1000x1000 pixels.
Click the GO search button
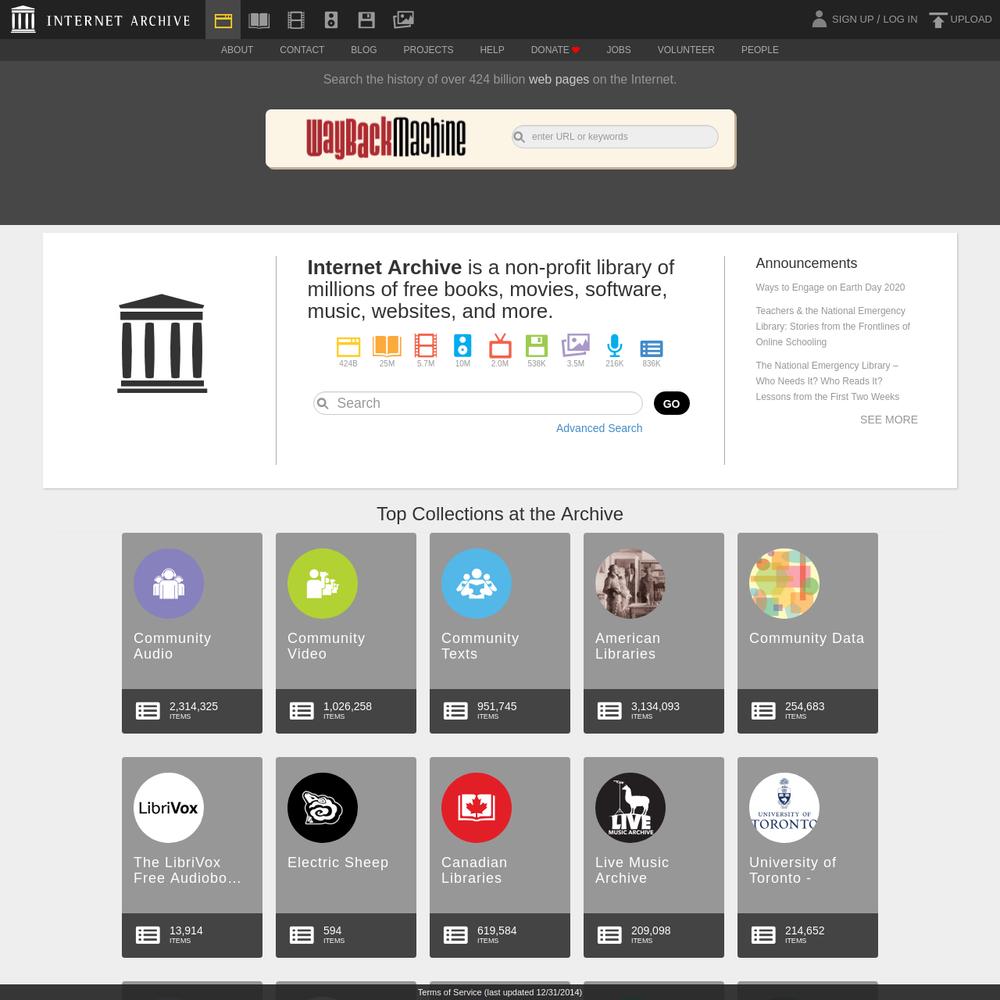pyautogui.click(x=672, y=403)
